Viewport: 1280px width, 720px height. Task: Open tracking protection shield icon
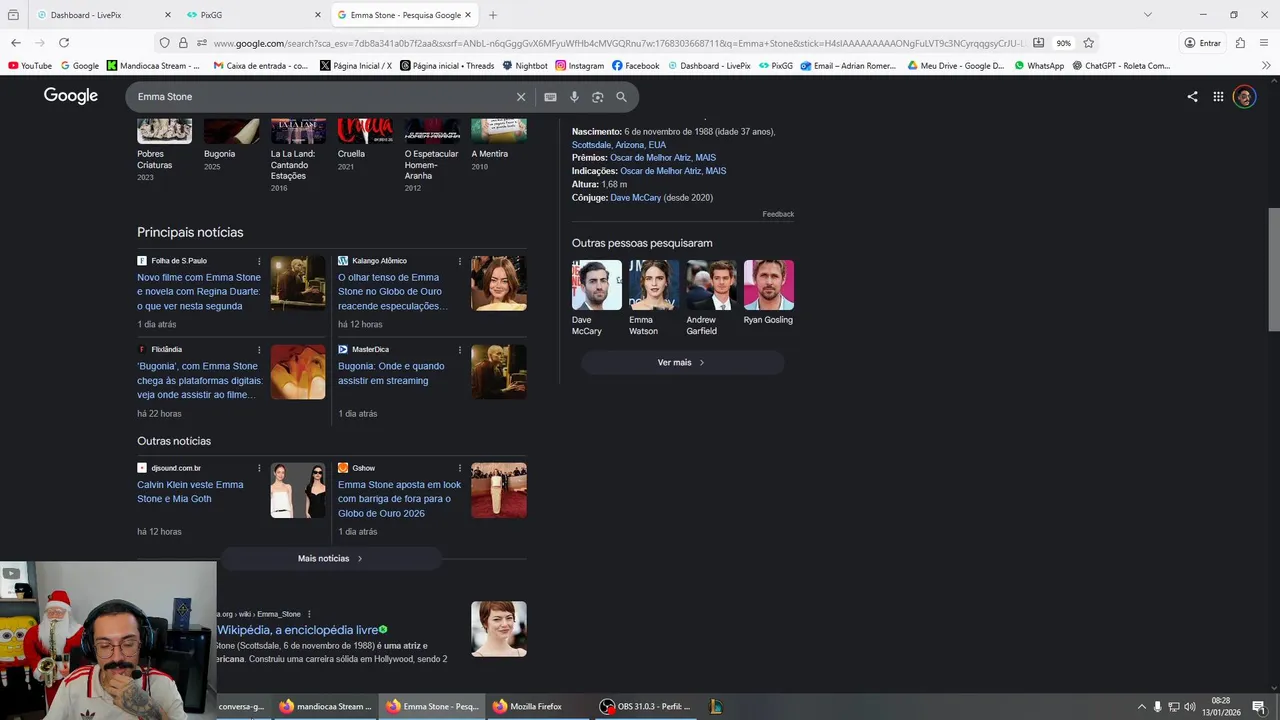click(165, 43)
